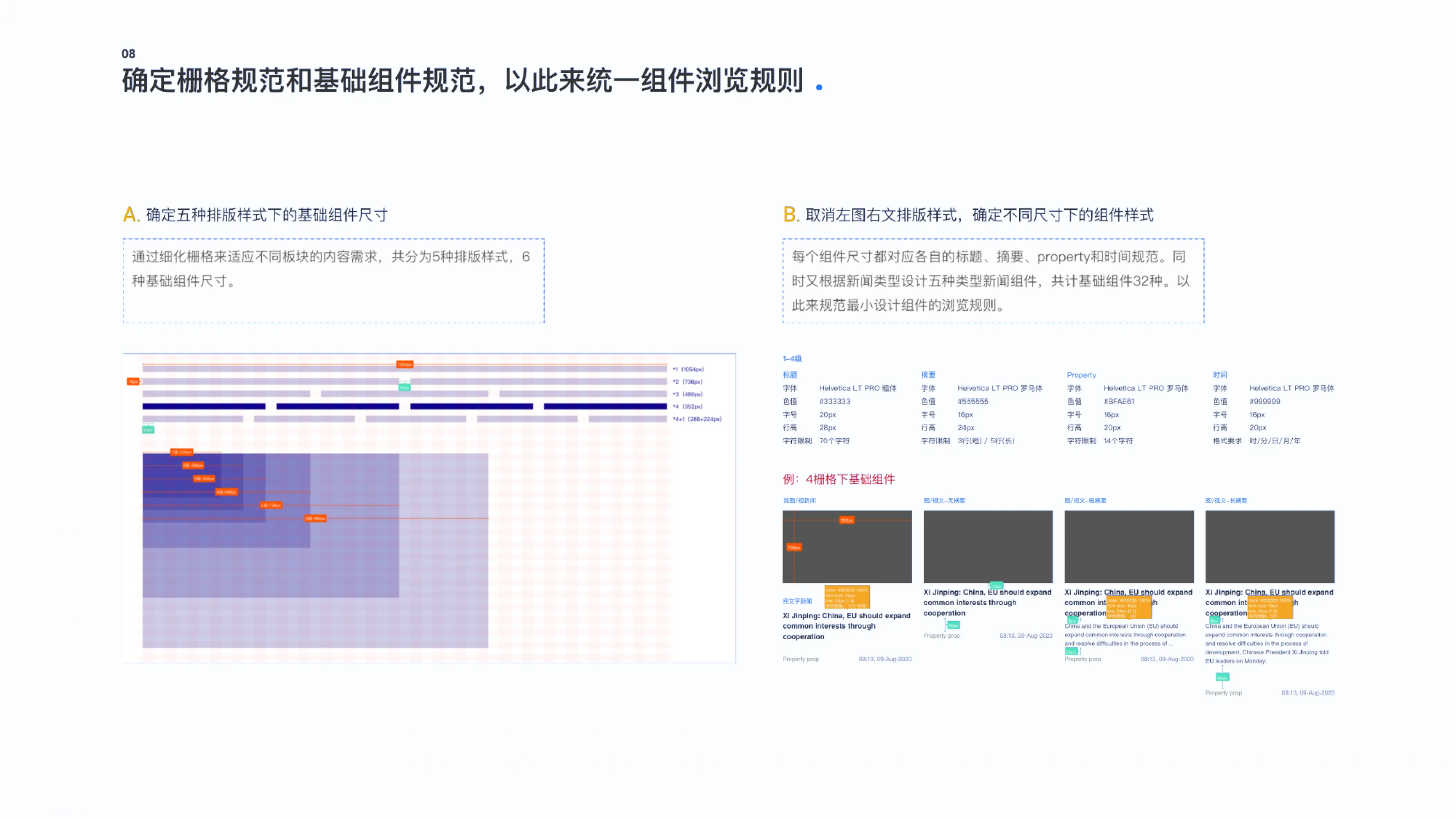
Task: Click the red heading 例: 4栅格下基础组件
Action: coord(839,479)
